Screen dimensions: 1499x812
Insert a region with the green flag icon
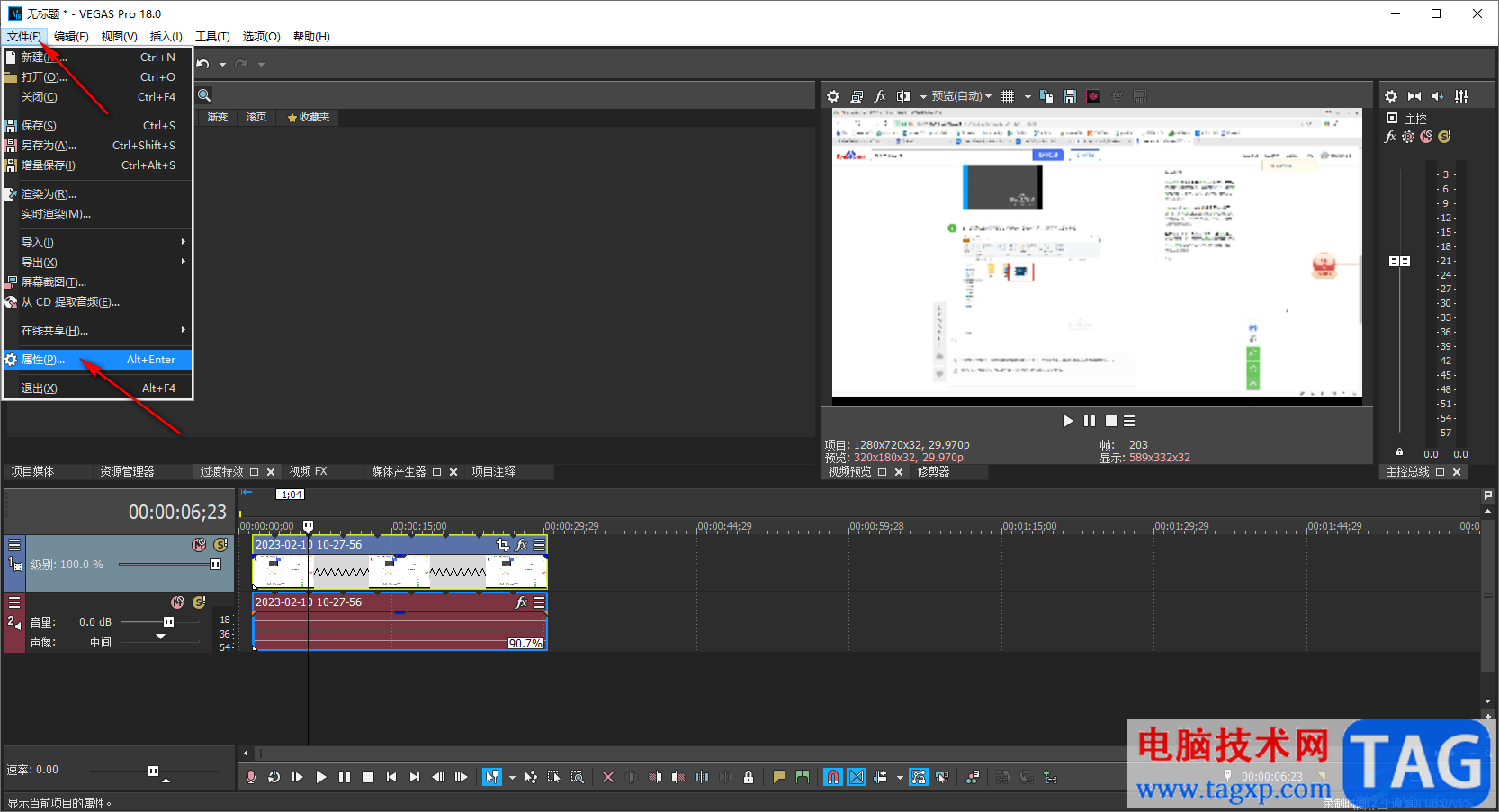click(x=803, y=777)
